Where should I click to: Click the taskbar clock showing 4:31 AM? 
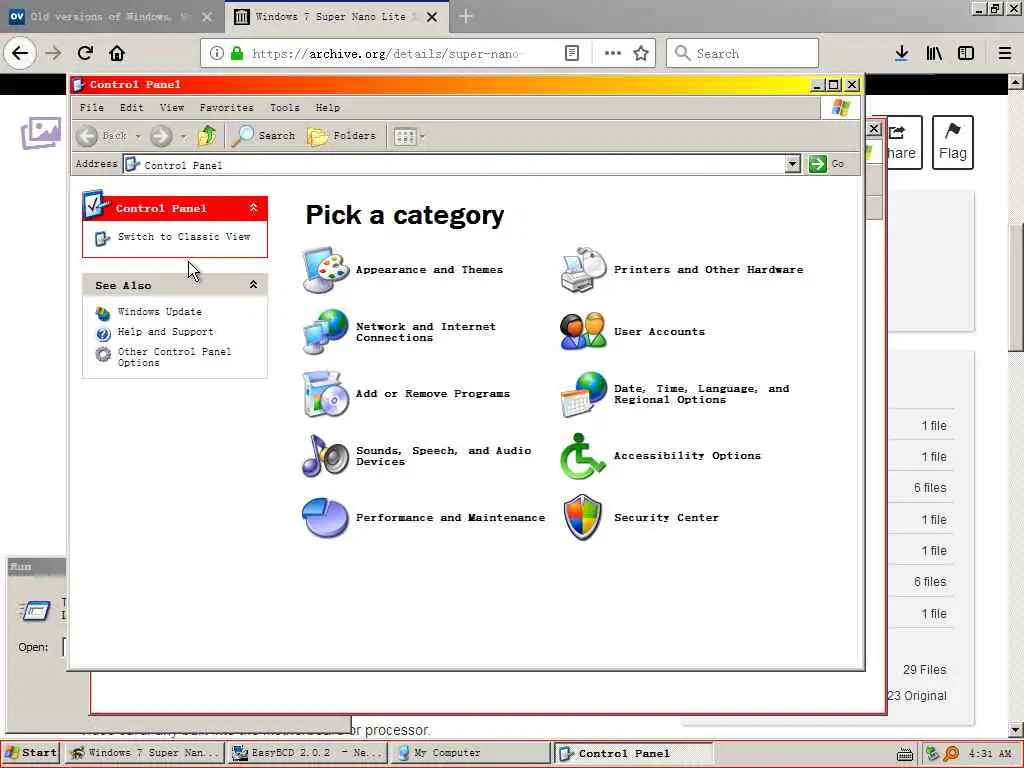coord(990,754)
